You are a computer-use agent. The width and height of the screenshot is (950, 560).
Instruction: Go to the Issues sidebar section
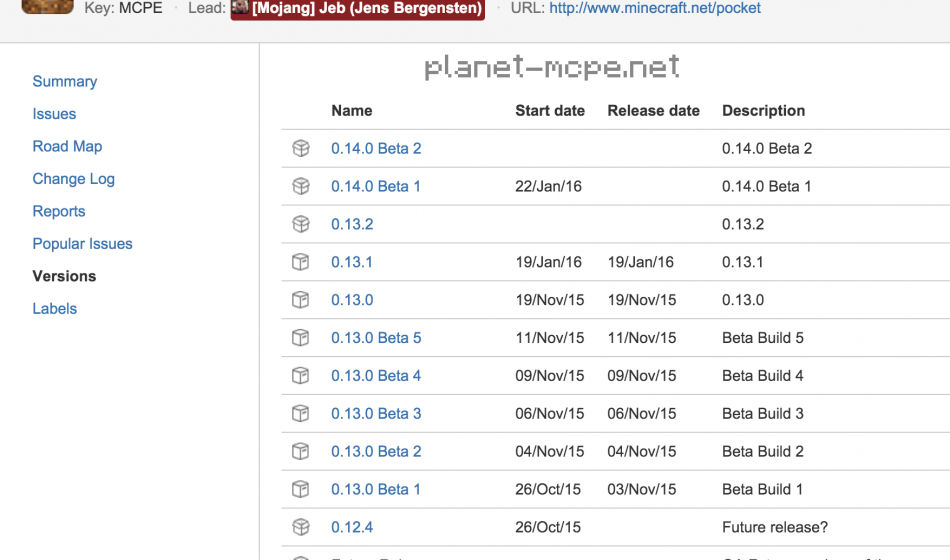[x=54, y=114]
